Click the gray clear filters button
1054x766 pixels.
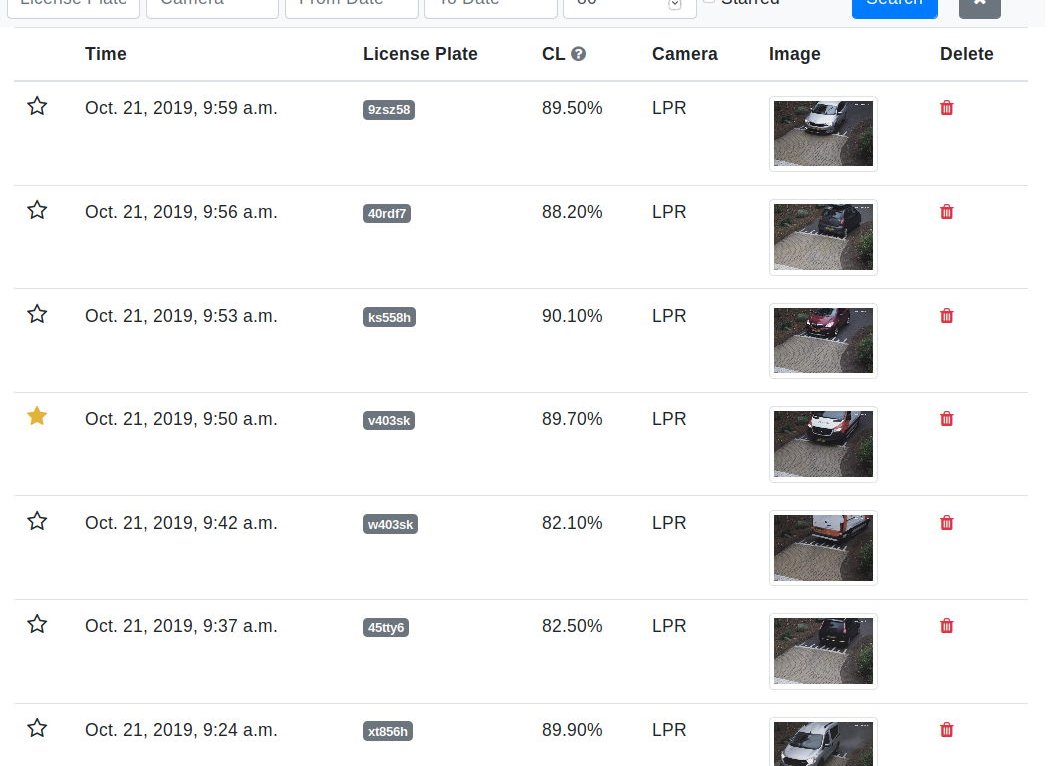click(979, 5)
